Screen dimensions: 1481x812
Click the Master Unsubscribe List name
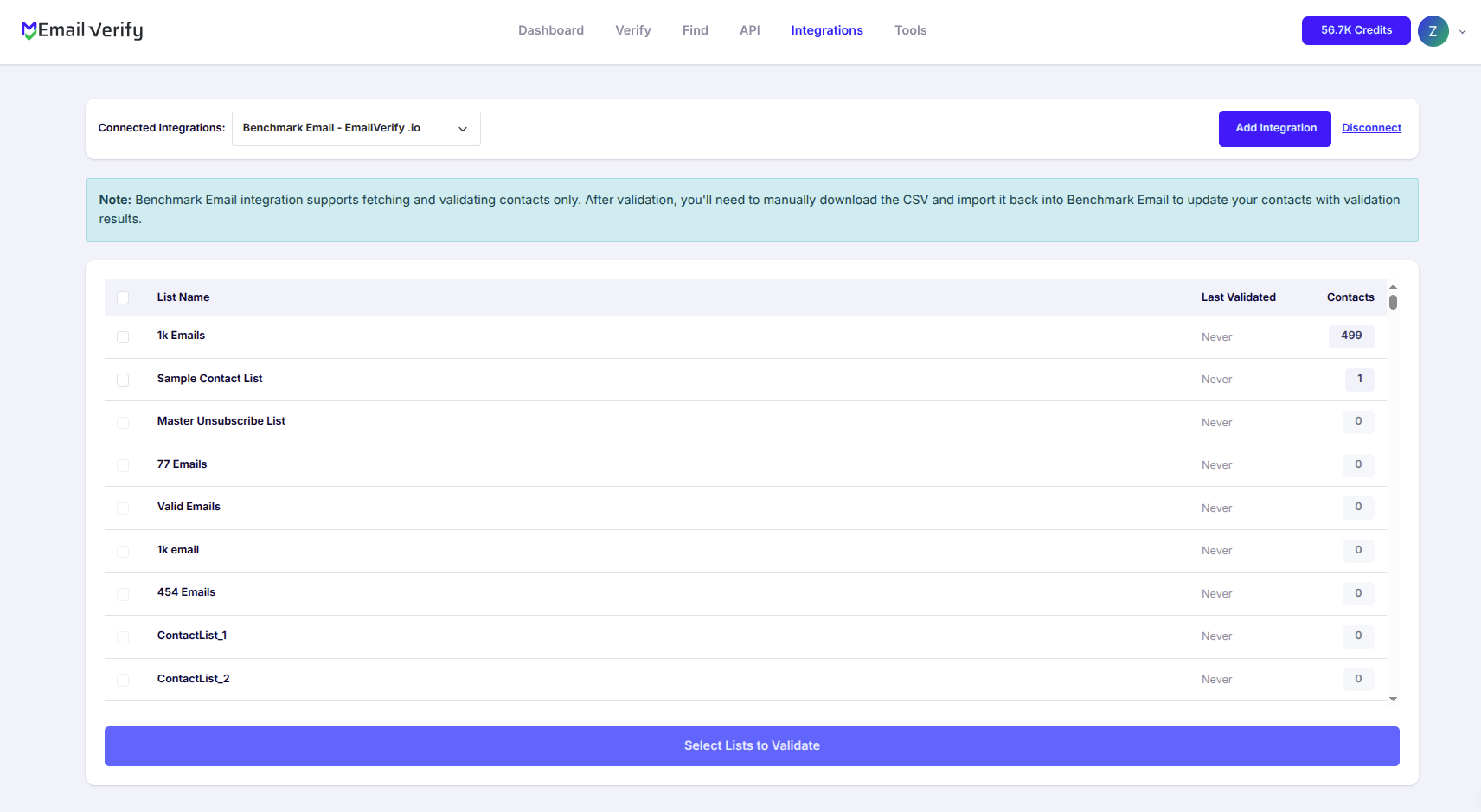click(x=221, y=421)
